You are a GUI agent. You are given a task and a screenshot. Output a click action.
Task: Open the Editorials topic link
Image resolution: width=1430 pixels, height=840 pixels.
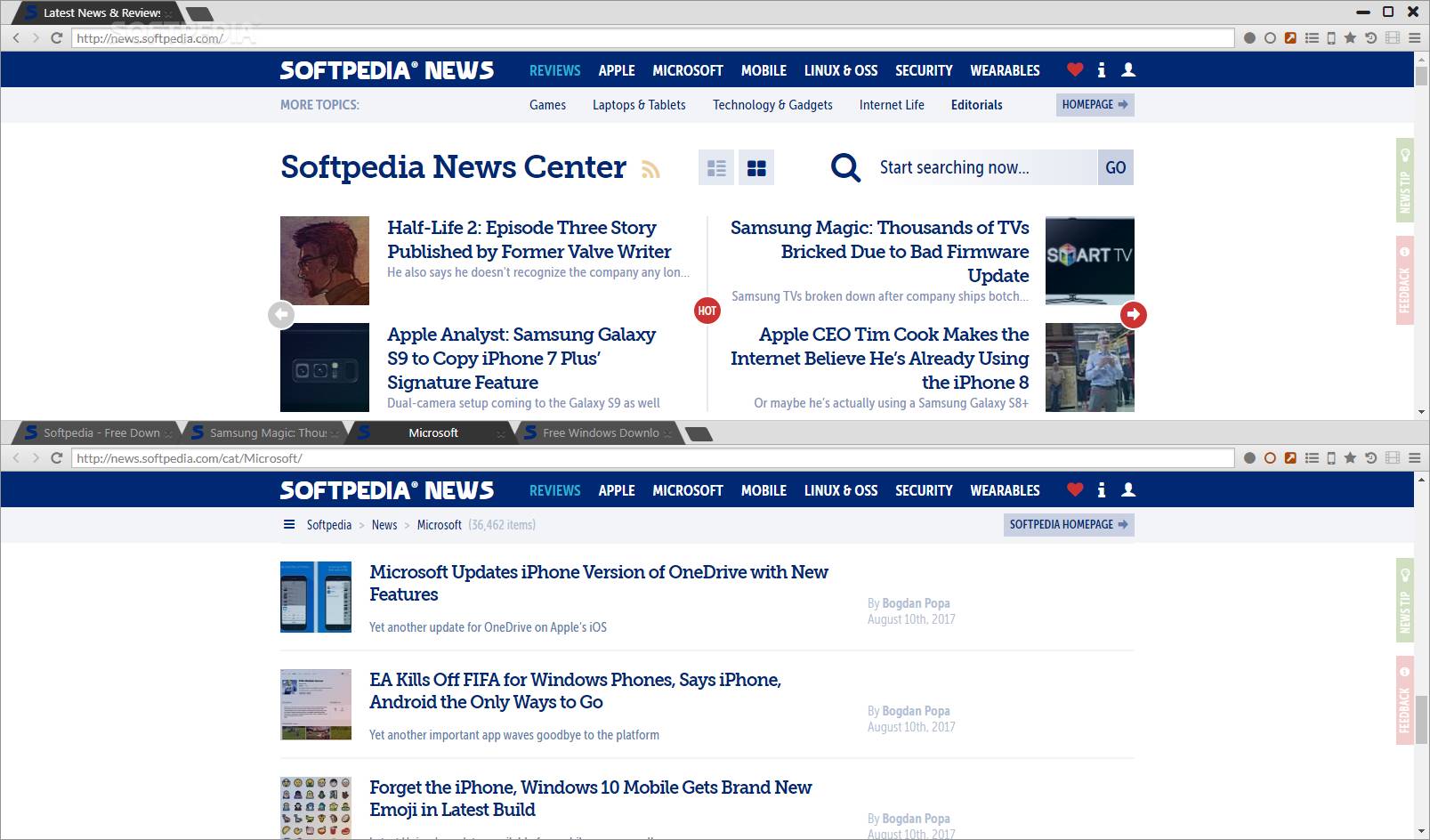point(976,105)
